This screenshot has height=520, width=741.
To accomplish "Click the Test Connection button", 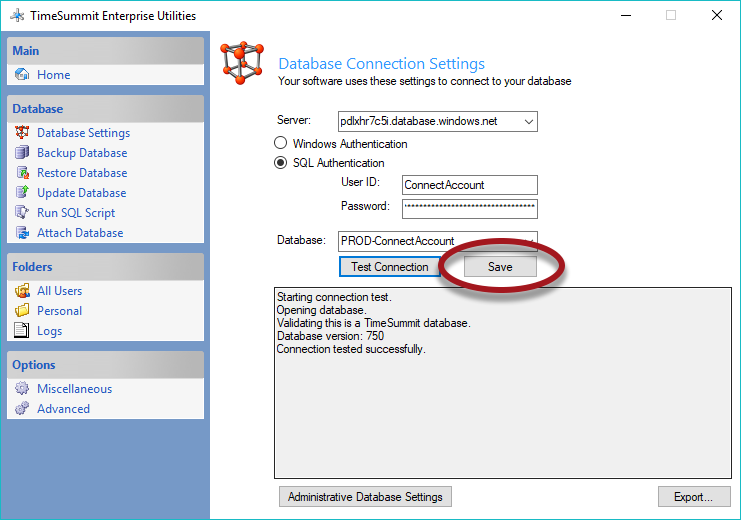I will [390, 267].
